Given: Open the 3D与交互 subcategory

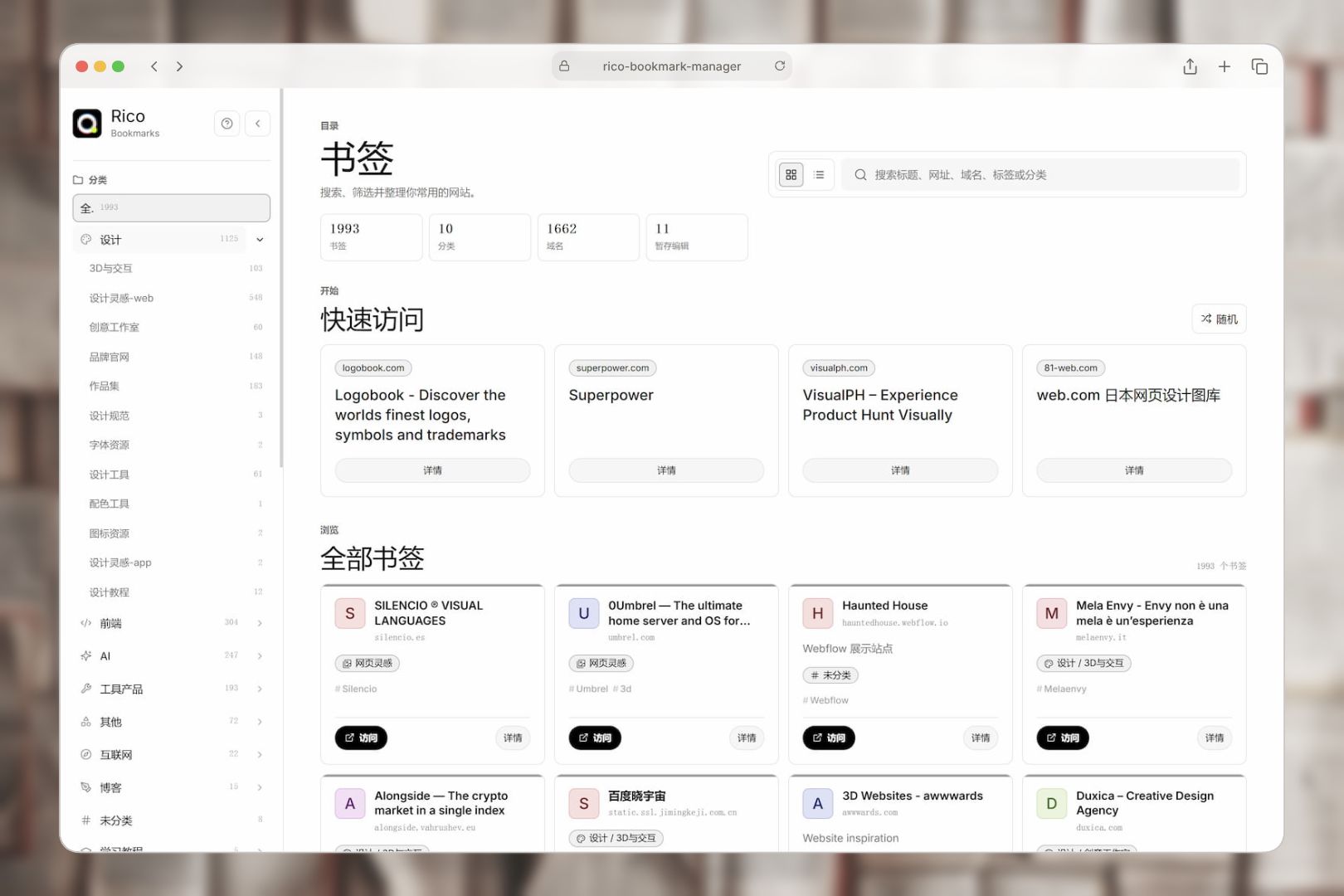Looking at the screenshot, I should [x=175, y=268].
